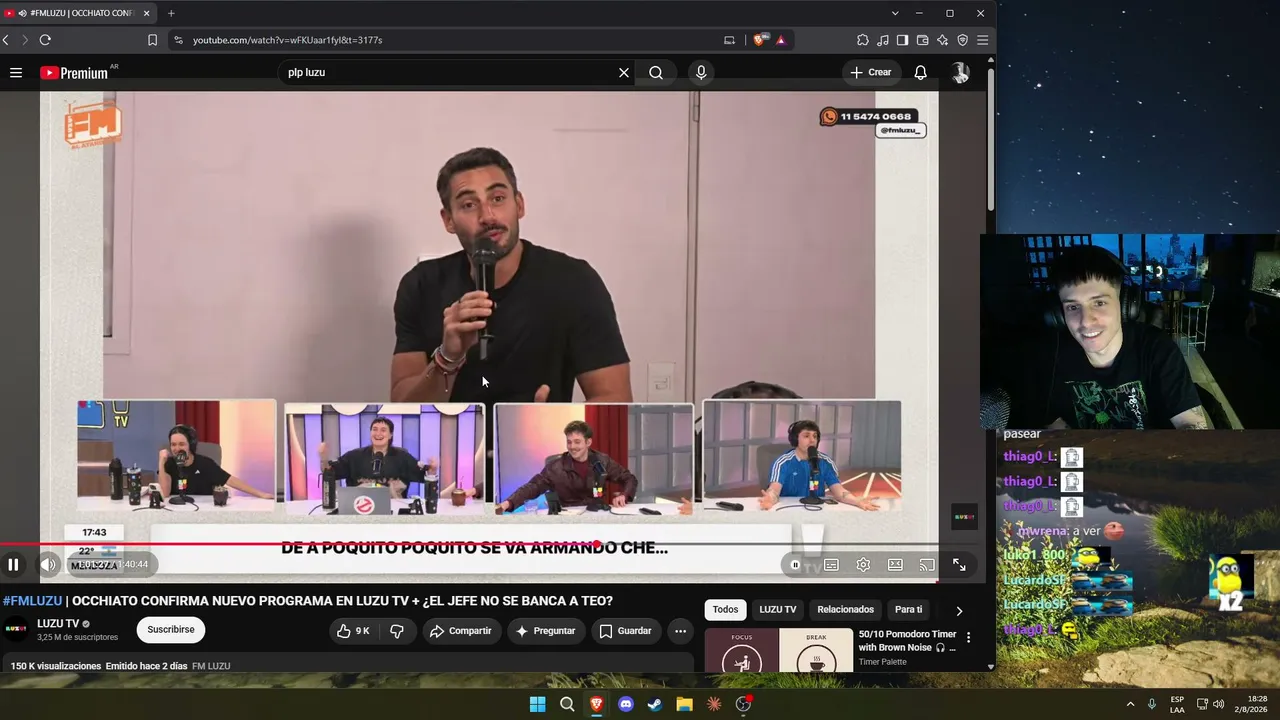The image size is (1280, 720).
Task: Open YouTube notifications bell
Action: point(921,72)
